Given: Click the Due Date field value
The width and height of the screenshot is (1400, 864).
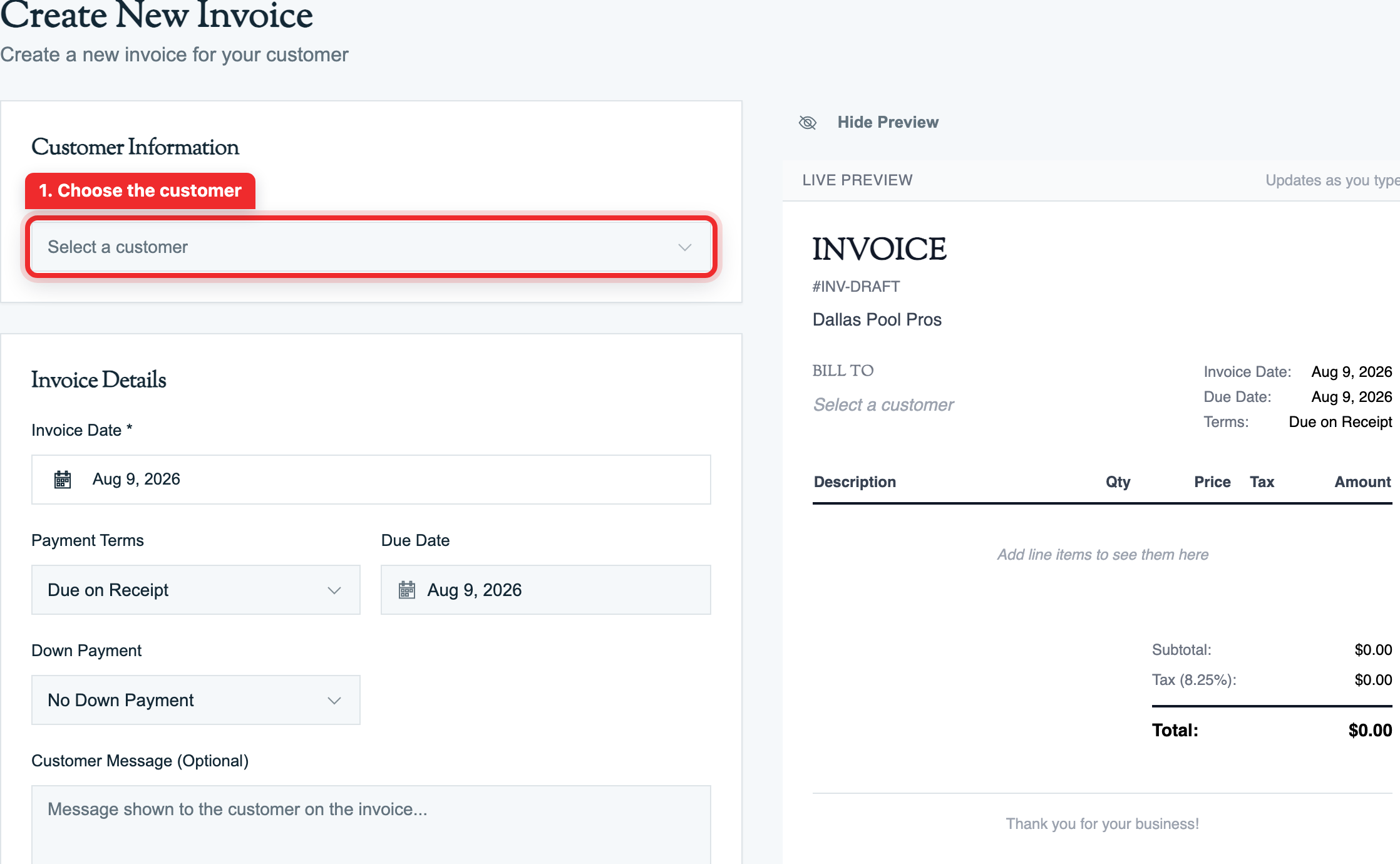Looking at the screenshot, I should pos(474,590).
